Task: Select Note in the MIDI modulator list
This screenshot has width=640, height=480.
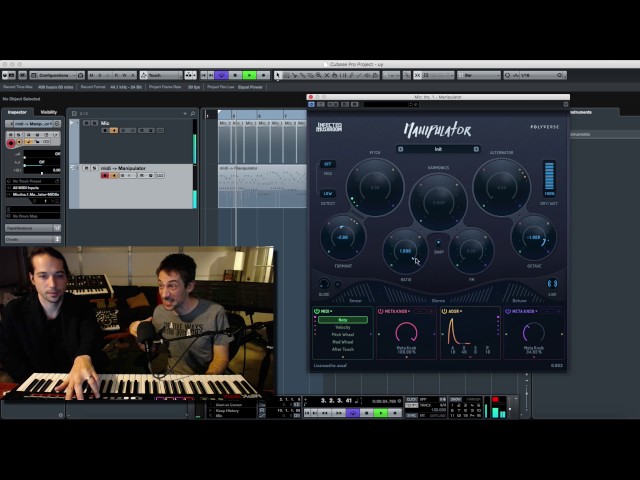Action: pos(342,320)
